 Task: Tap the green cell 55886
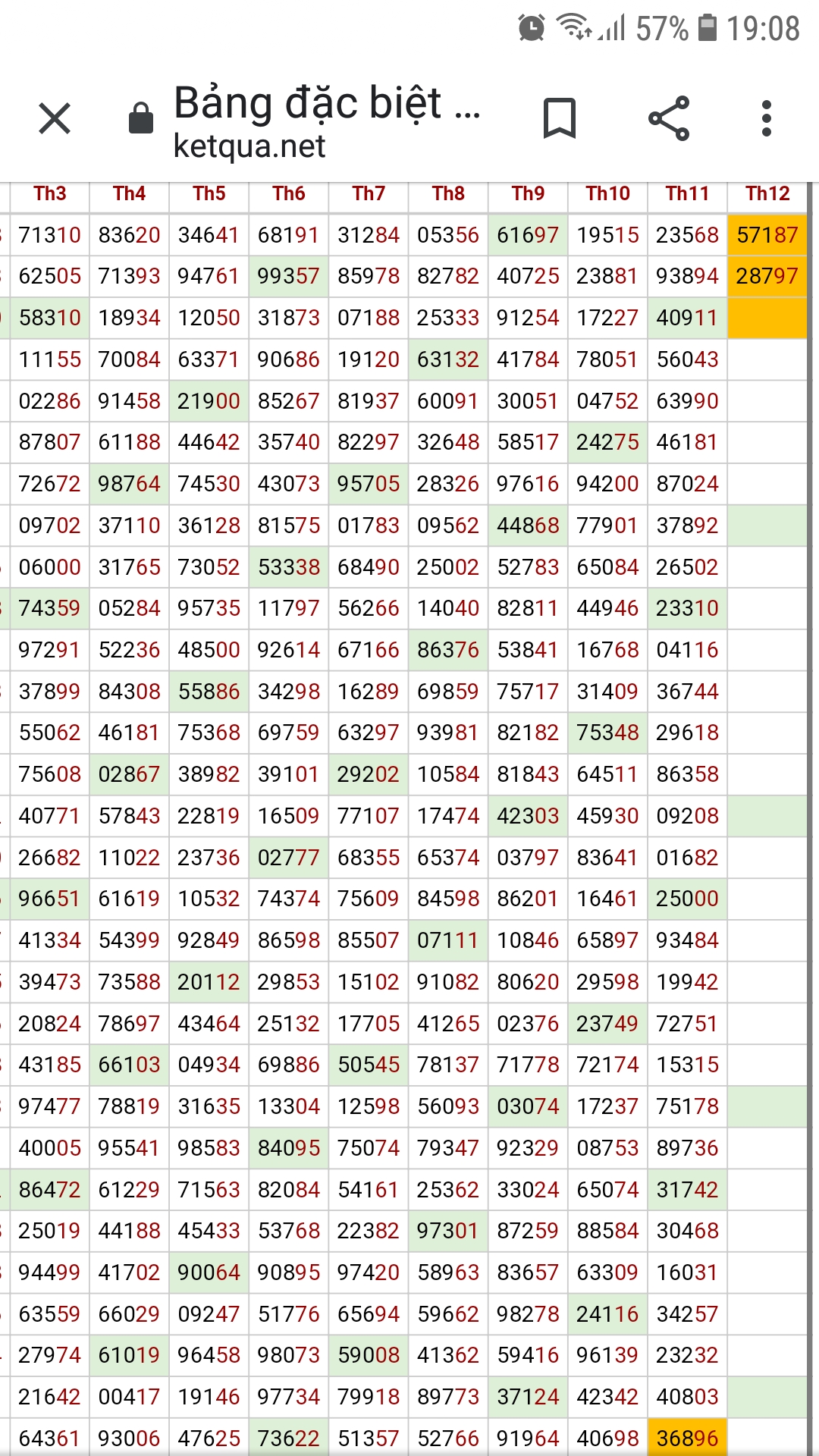209,692
